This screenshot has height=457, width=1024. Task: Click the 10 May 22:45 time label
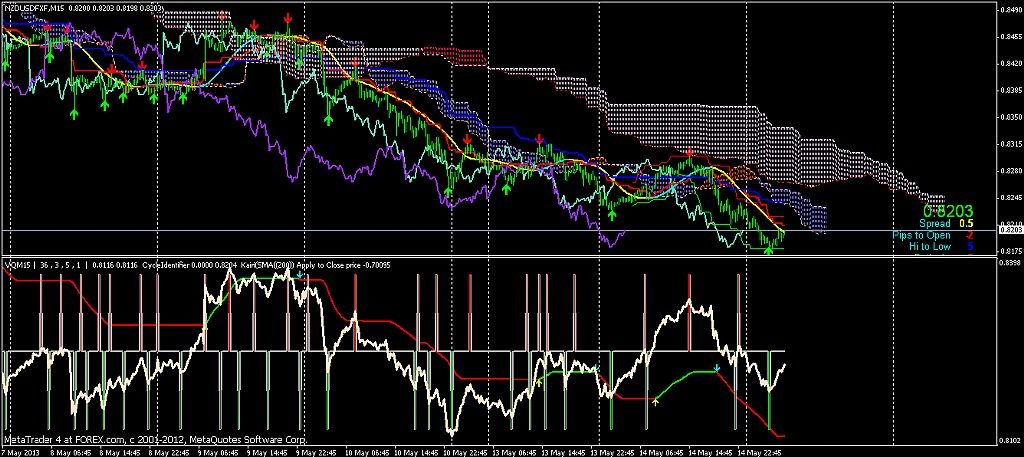pos(466,452)
